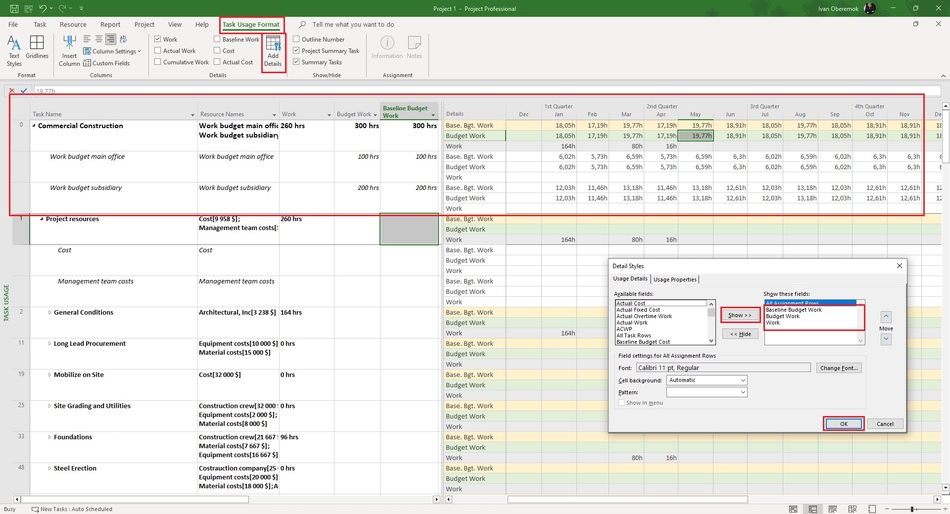Expand the Foundations task

coord(50,437)
